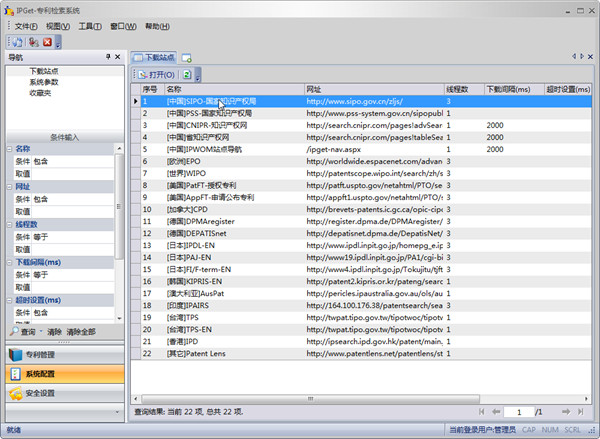Pin the 导航 navigation panel

click(x=108, y=57)
